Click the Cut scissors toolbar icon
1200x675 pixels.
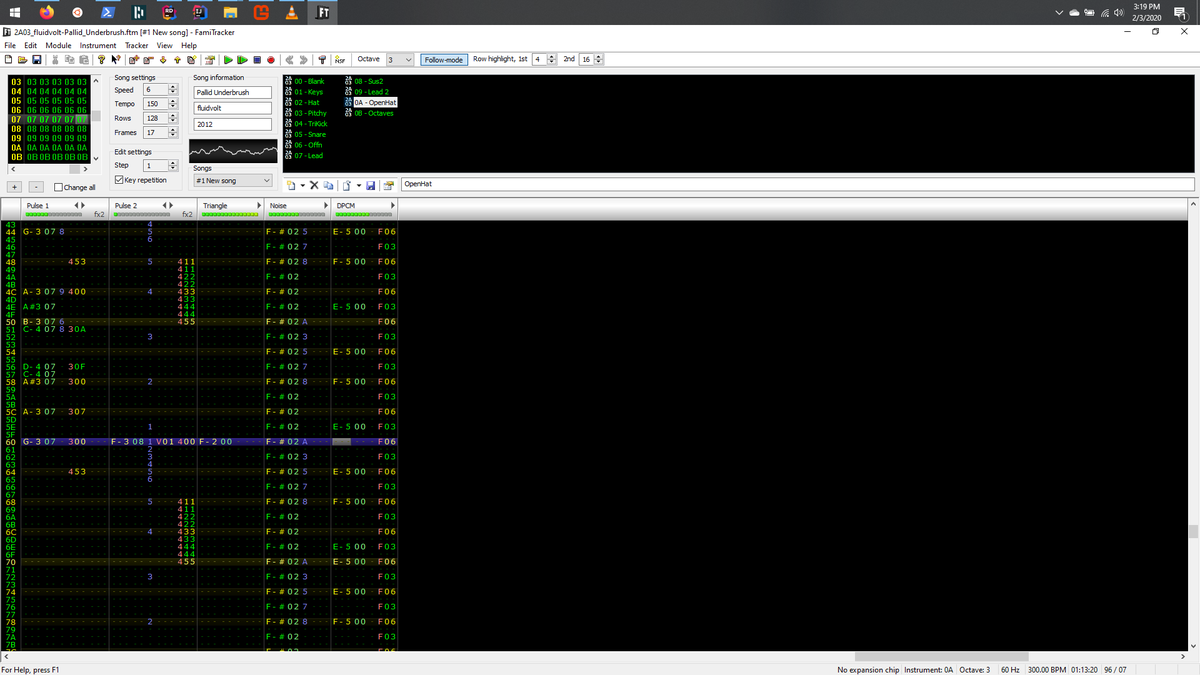pyautogui.click(x=55, y=60)
